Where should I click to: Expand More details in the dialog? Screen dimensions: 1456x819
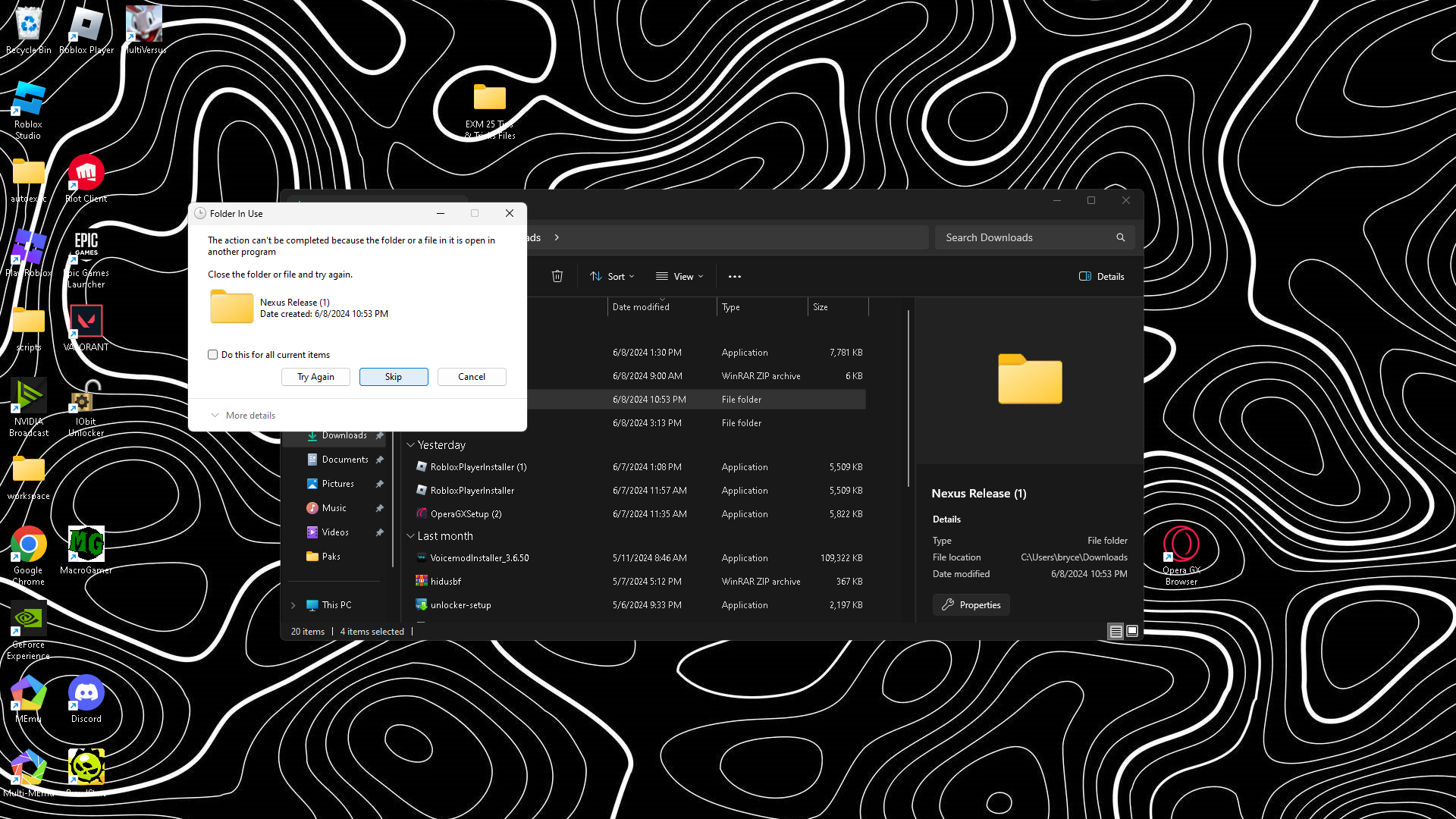tap(243, 416)
